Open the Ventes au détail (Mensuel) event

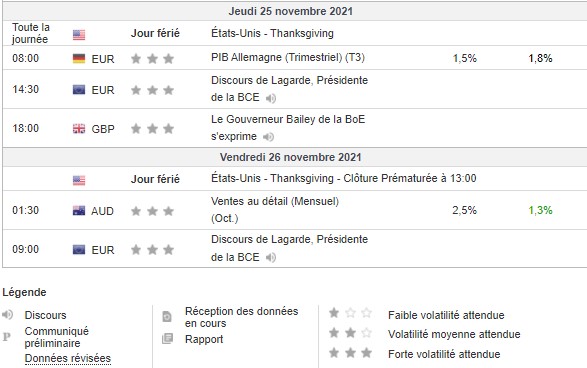[275, 210]
